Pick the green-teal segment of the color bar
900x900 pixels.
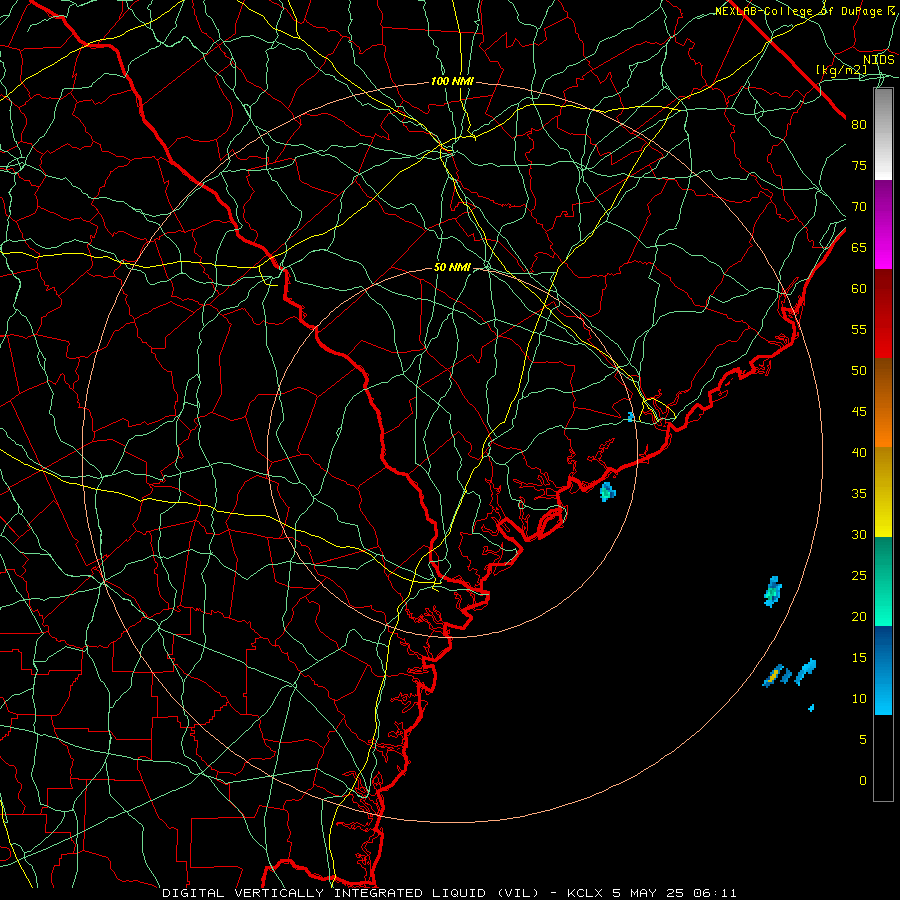click(883, 581)
